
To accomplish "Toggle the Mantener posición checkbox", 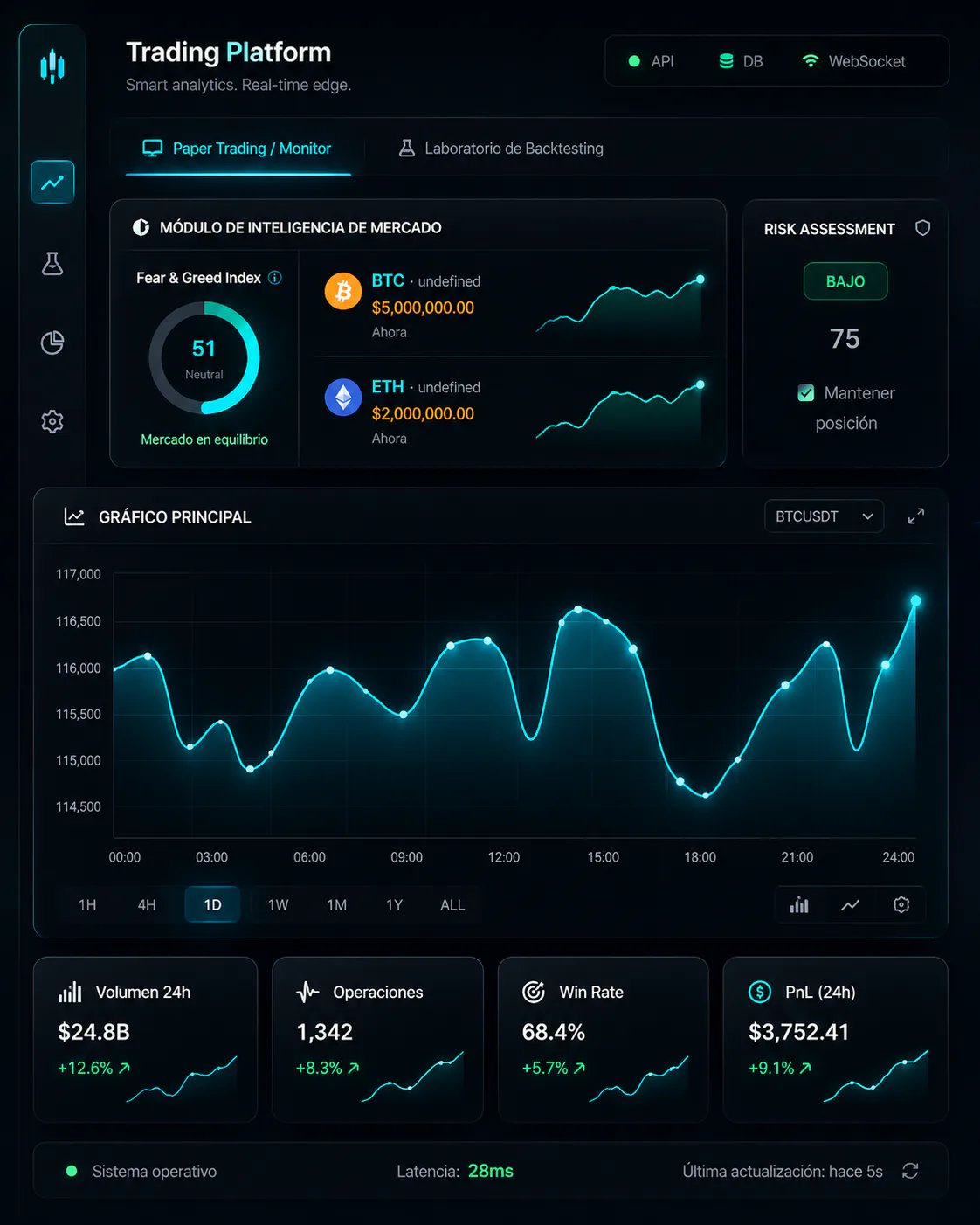I will click(806, 393).
